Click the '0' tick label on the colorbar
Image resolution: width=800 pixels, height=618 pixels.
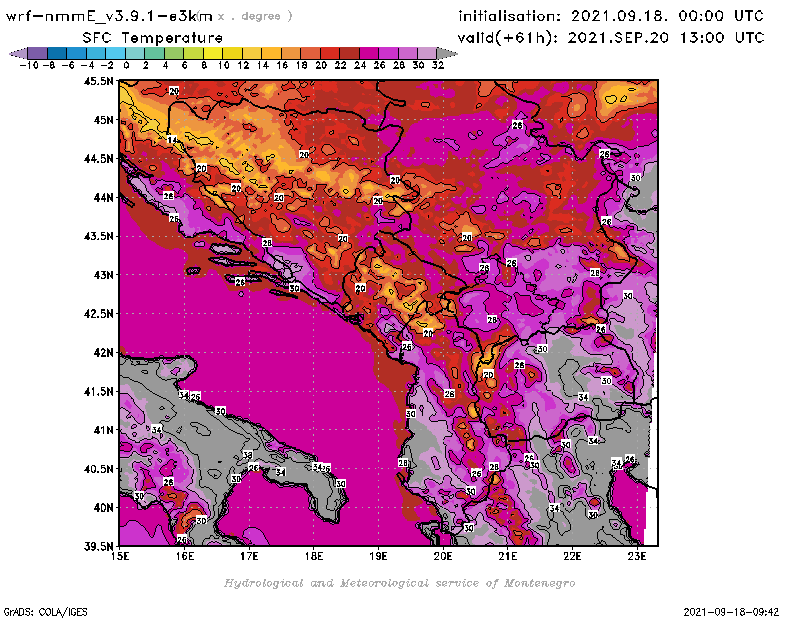[126, 65]
